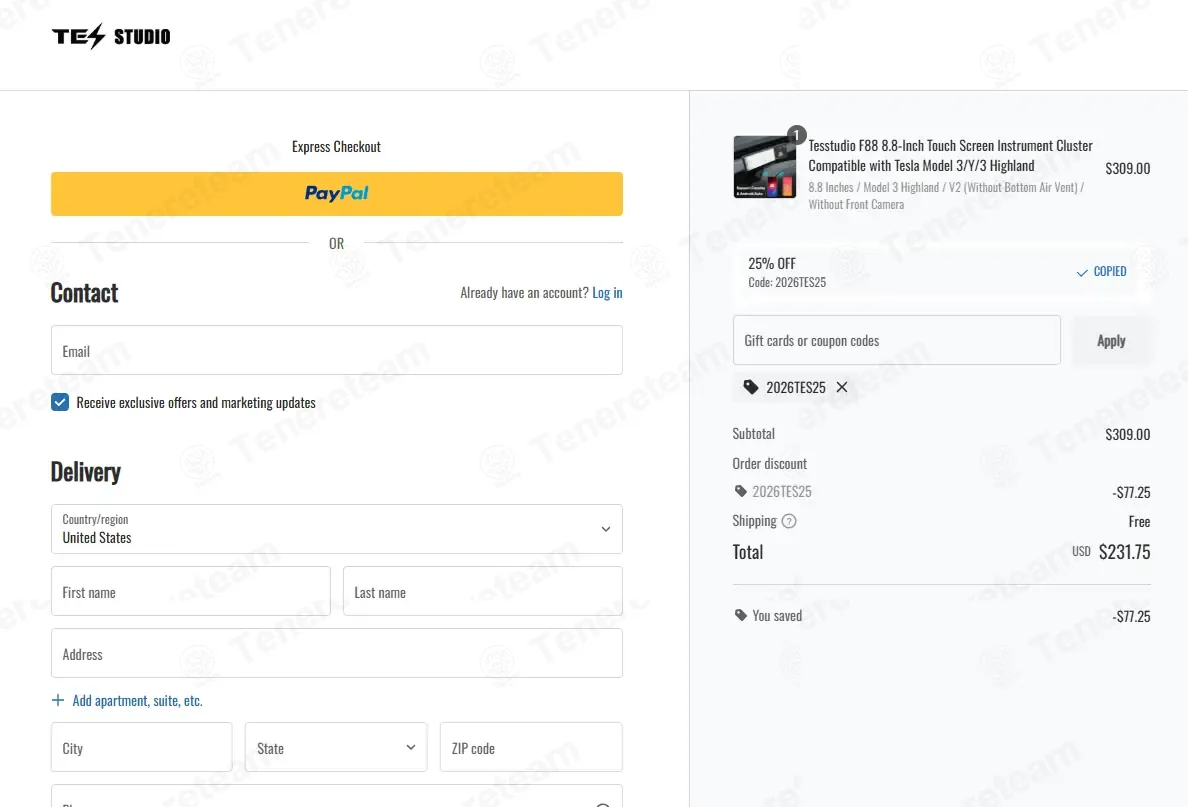Open the Tesstudio F88 product thumbnail
This screenshot has width=1188, height=807.
point(764,167)
